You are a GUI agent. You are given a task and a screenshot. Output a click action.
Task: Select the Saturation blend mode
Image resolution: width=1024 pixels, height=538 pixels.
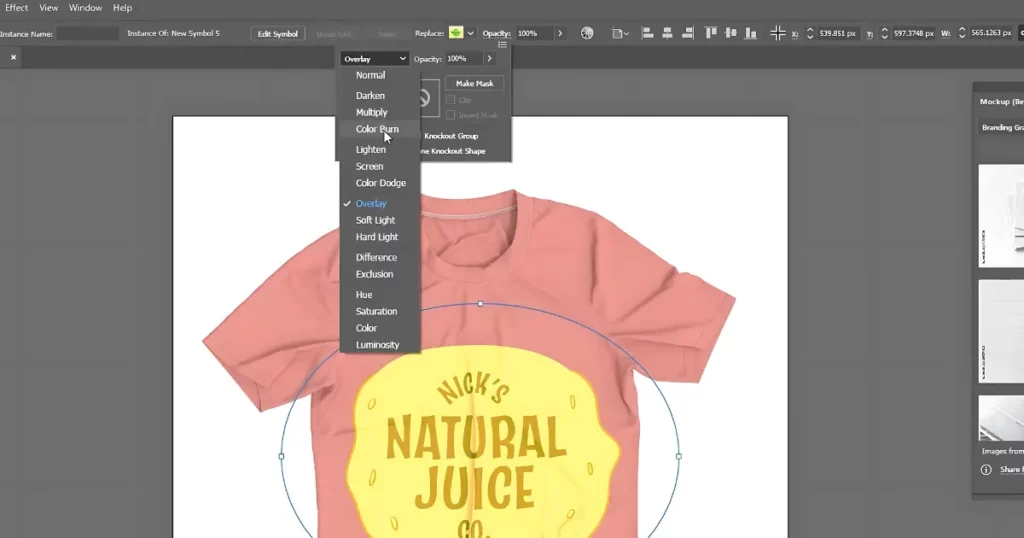click(x=379, y=311)
